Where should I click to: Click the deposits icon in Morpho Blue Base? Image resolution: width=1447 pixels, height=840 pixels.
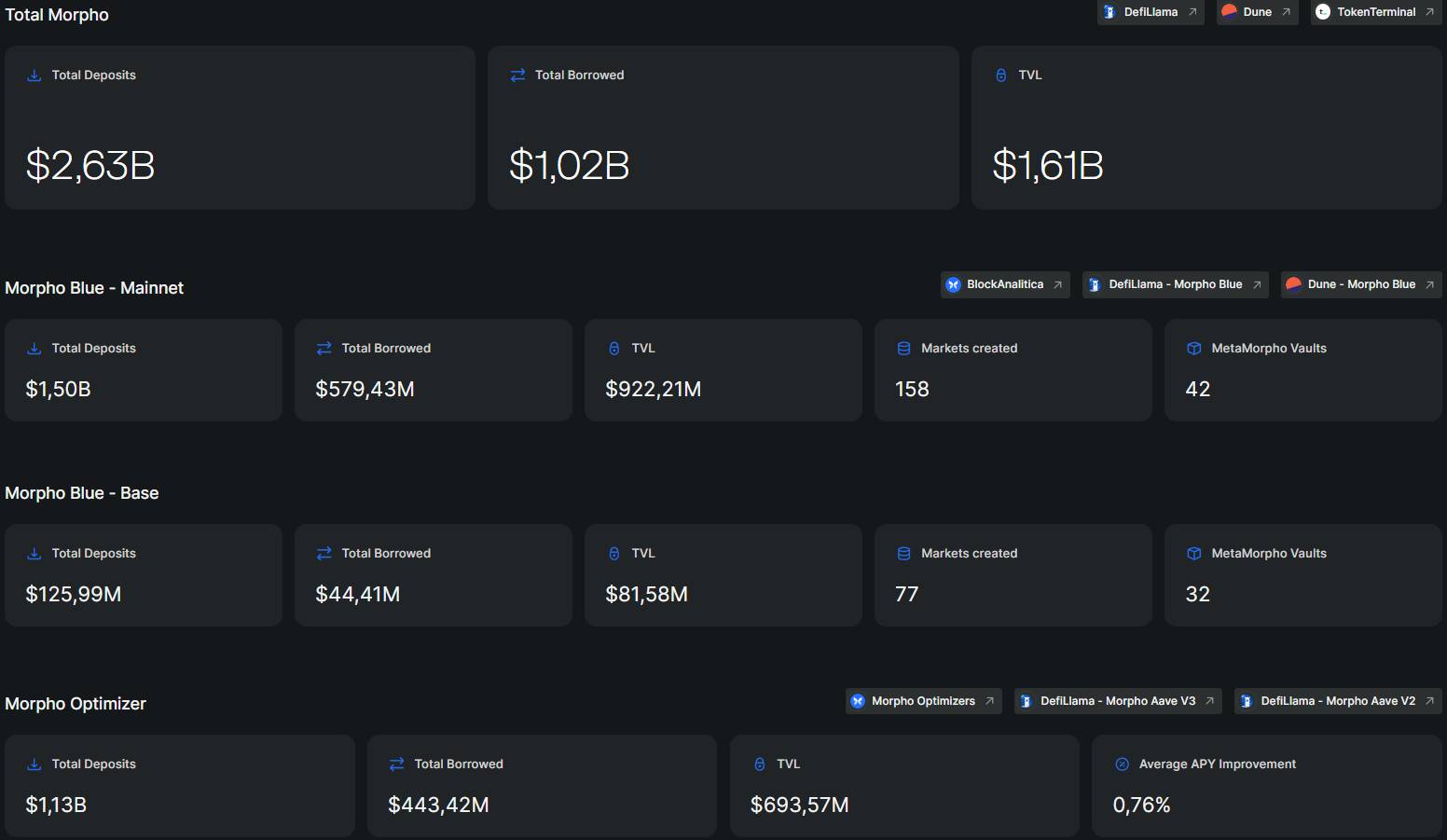[34, 554]
